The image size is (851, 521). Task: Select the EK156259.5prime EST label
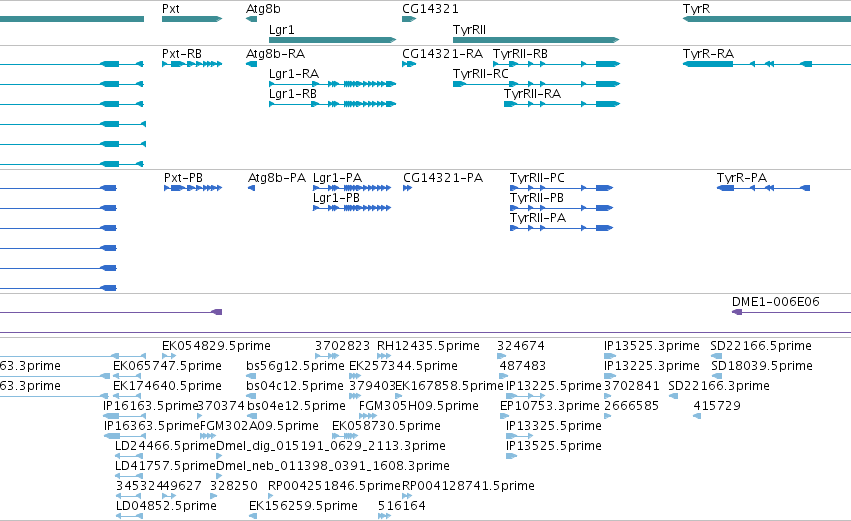tap(303, 506)
